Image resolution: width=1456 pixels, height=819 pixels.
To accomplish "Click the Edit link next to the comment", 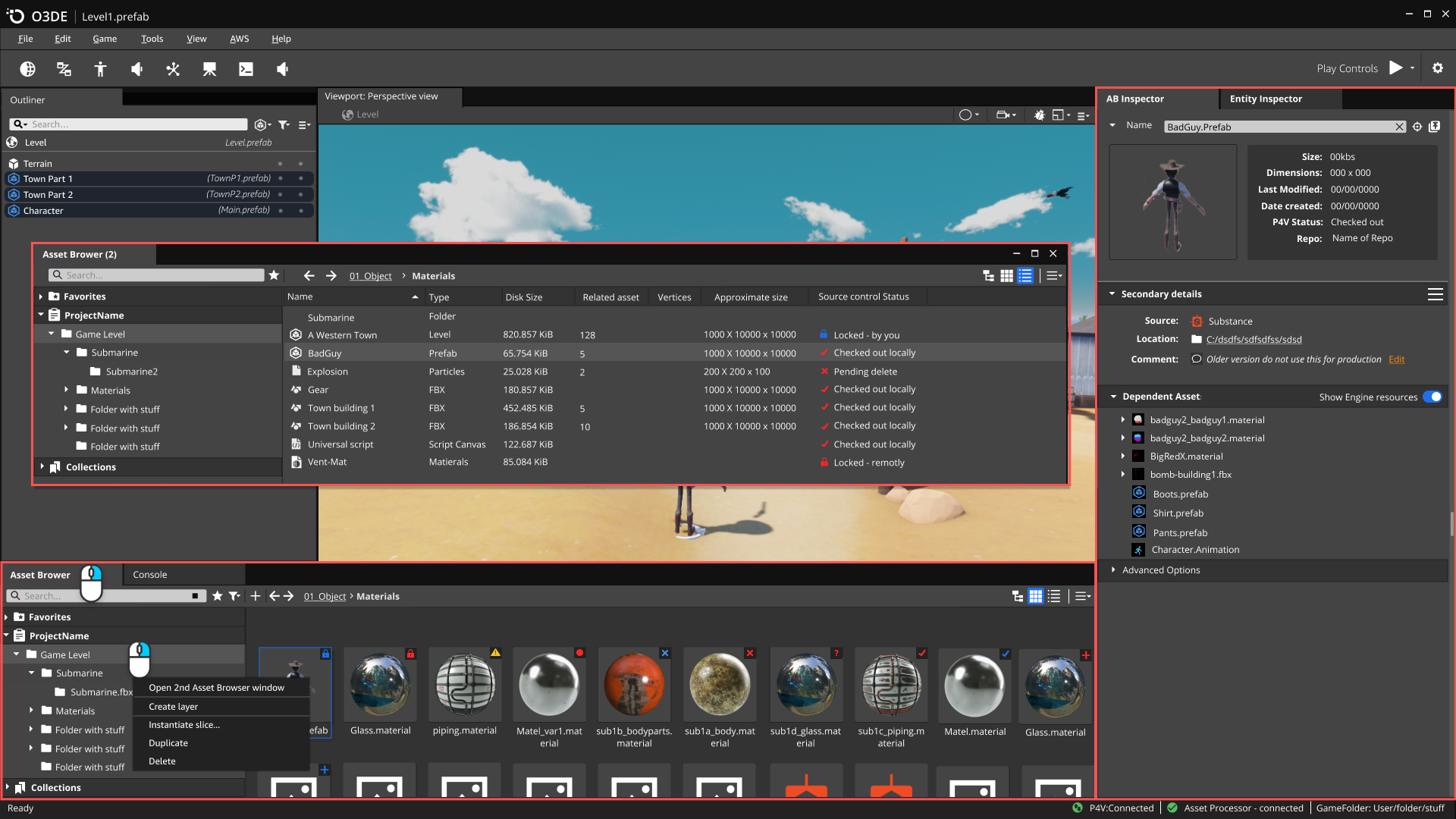I will (x=1396, y=359).
